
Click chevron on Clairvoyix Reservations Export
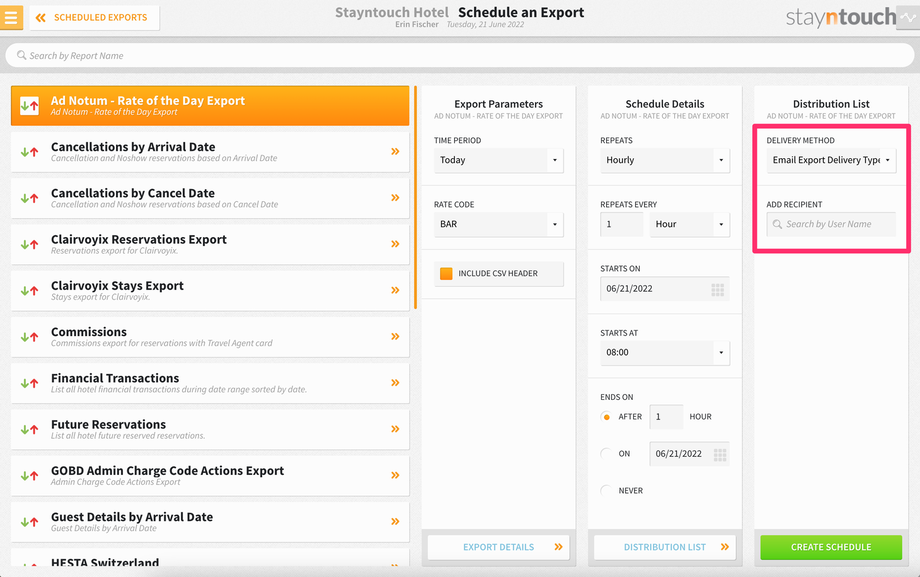(395, 244)
